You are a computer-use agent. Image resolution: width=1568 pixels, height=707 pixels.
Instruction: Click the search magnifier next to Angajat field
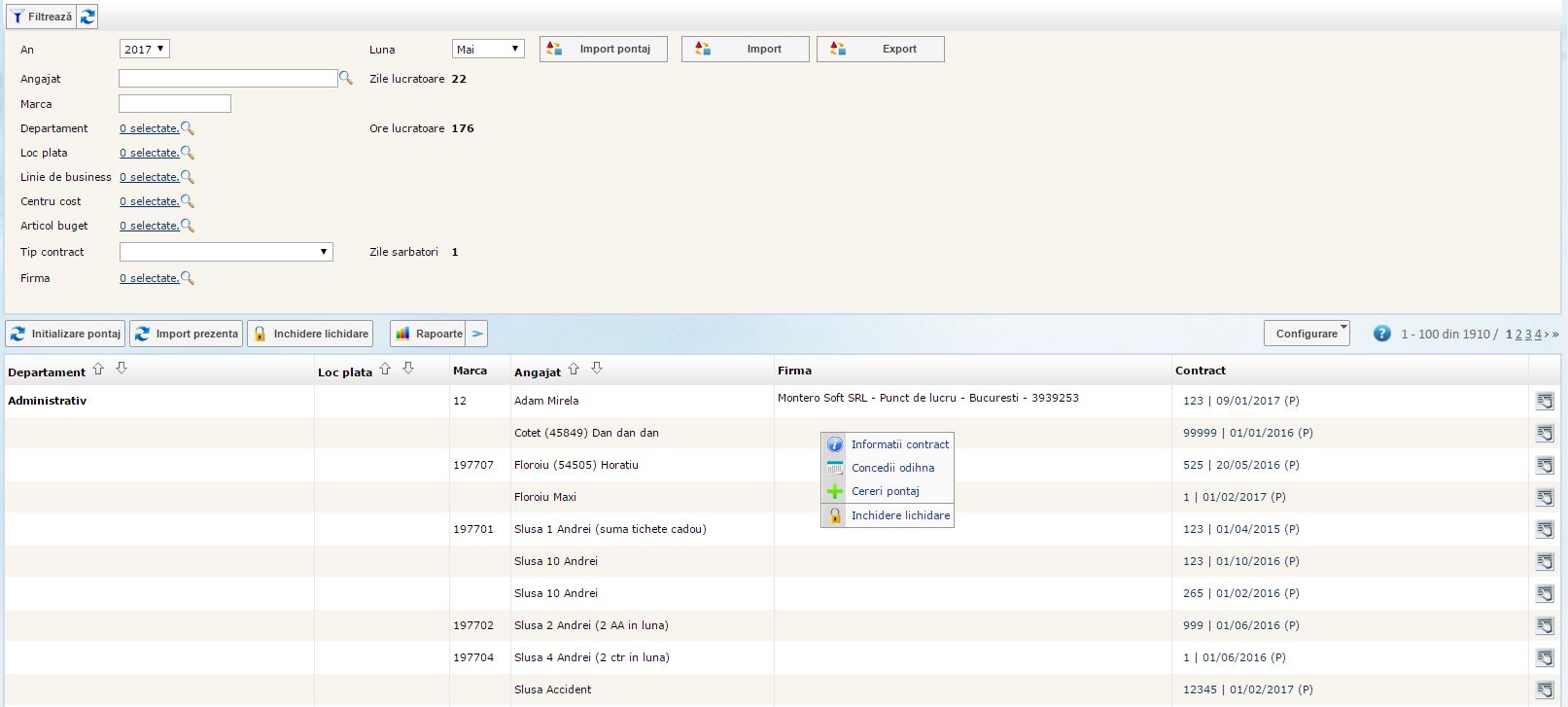[345, 79]
